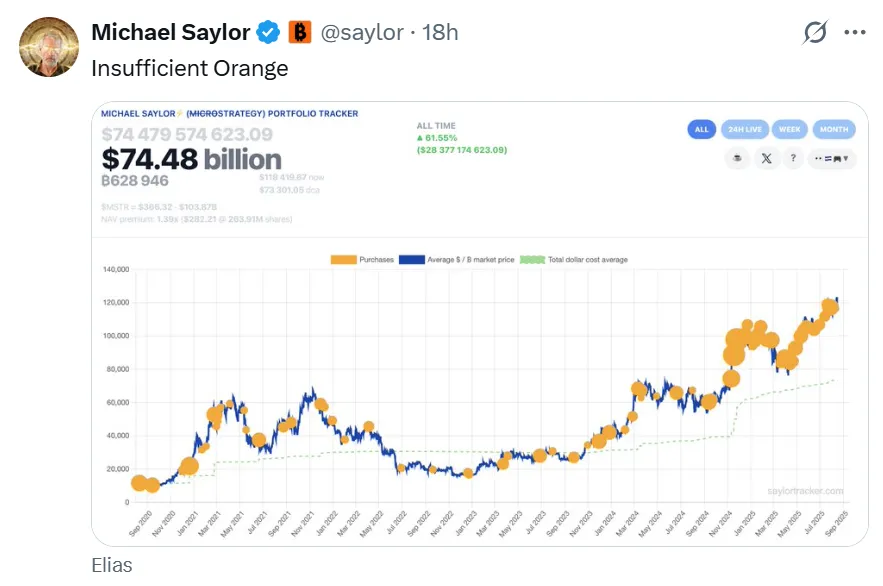The image size is (883, 586).
Task: Click Michael Saylor's profile avatar
Action: click(49, 47)
